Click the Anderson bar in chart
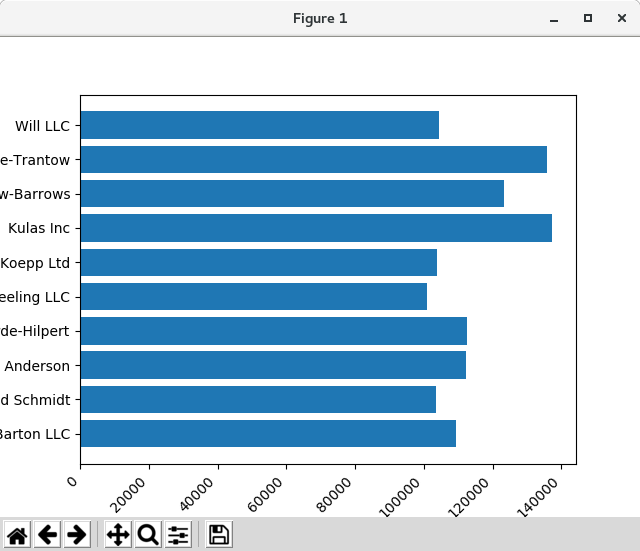Screen dimensions: 640x551 point(272,365)
